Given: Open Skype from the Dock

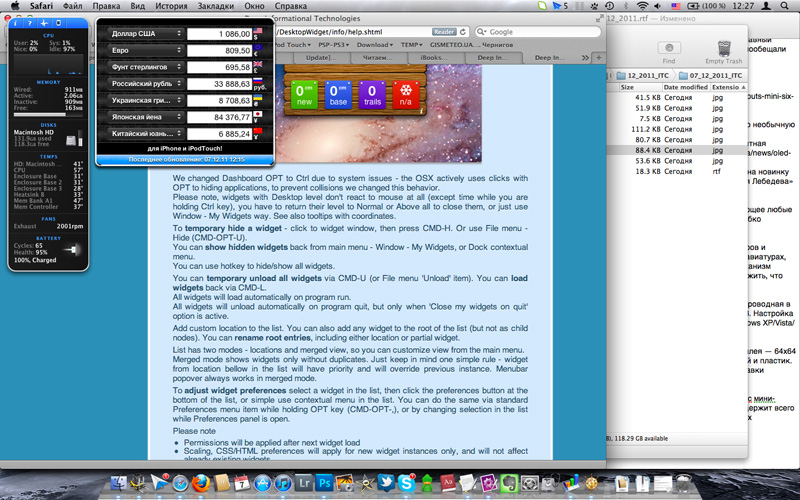Looking at the screenshot, I should point(406,482).
